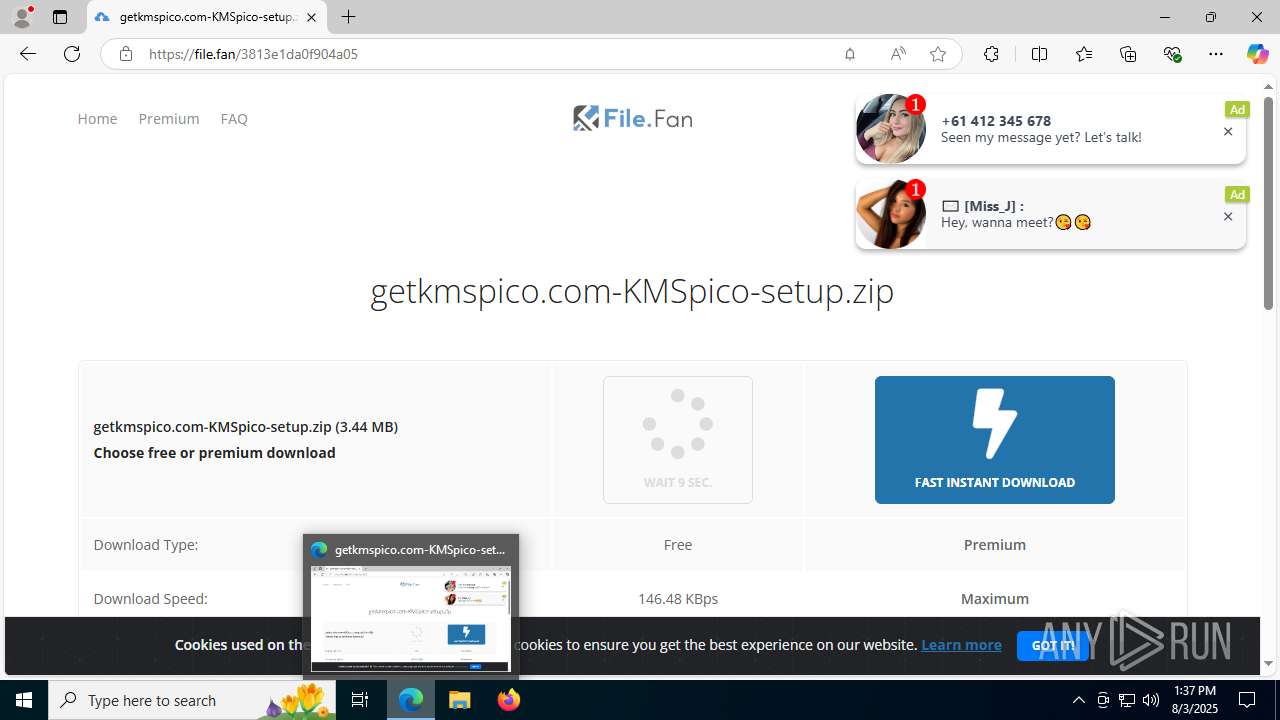Viewport: 1280px width, 720px height.
Task: Open the FAQ nav link
Action: (234, 118)
